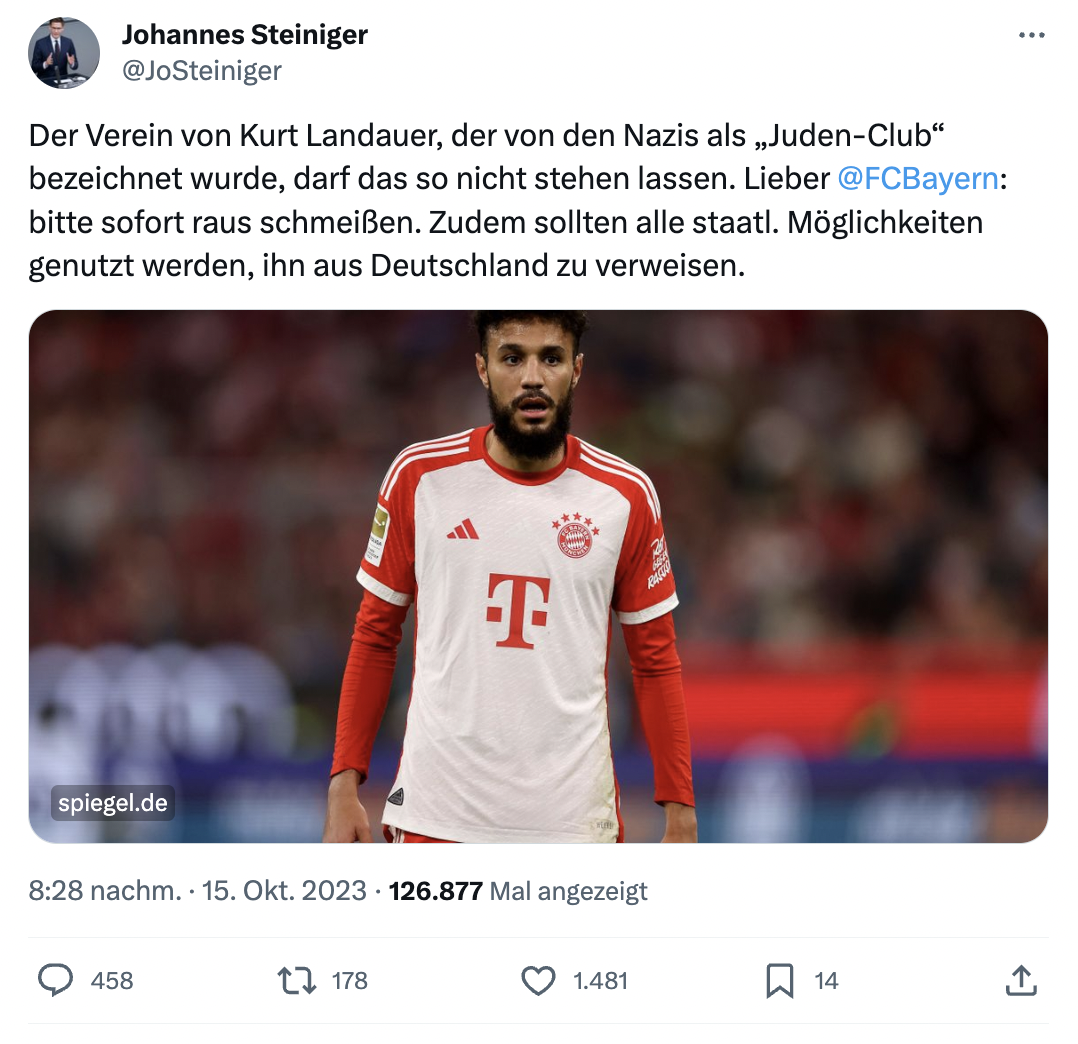Click the 458 replies count
Image resolution: width=1078 pixels, height=1044 pixels.
pyautogui.click(x=112, y=981)
